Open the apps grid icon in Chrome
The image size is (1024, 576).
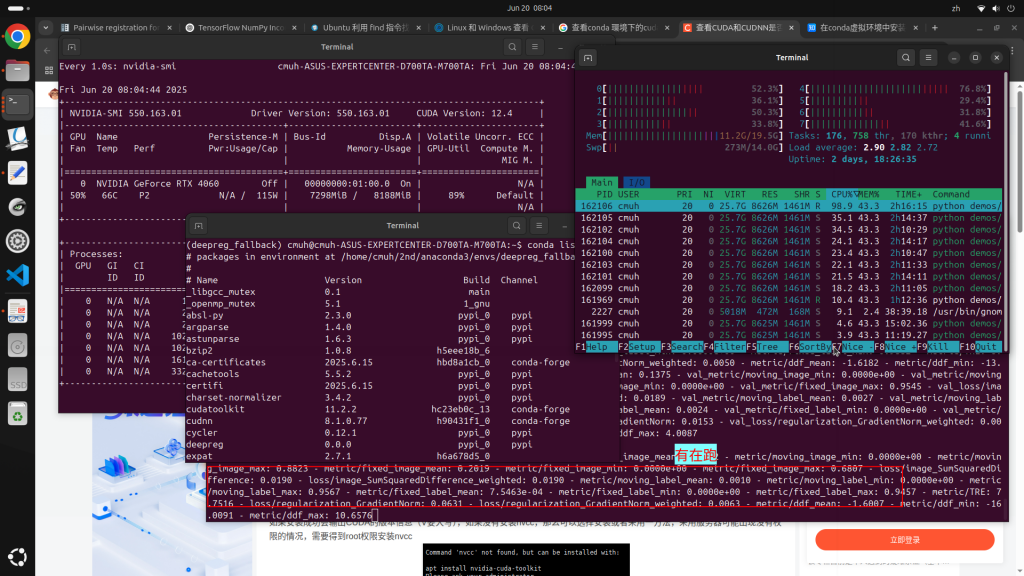point(49,70)
